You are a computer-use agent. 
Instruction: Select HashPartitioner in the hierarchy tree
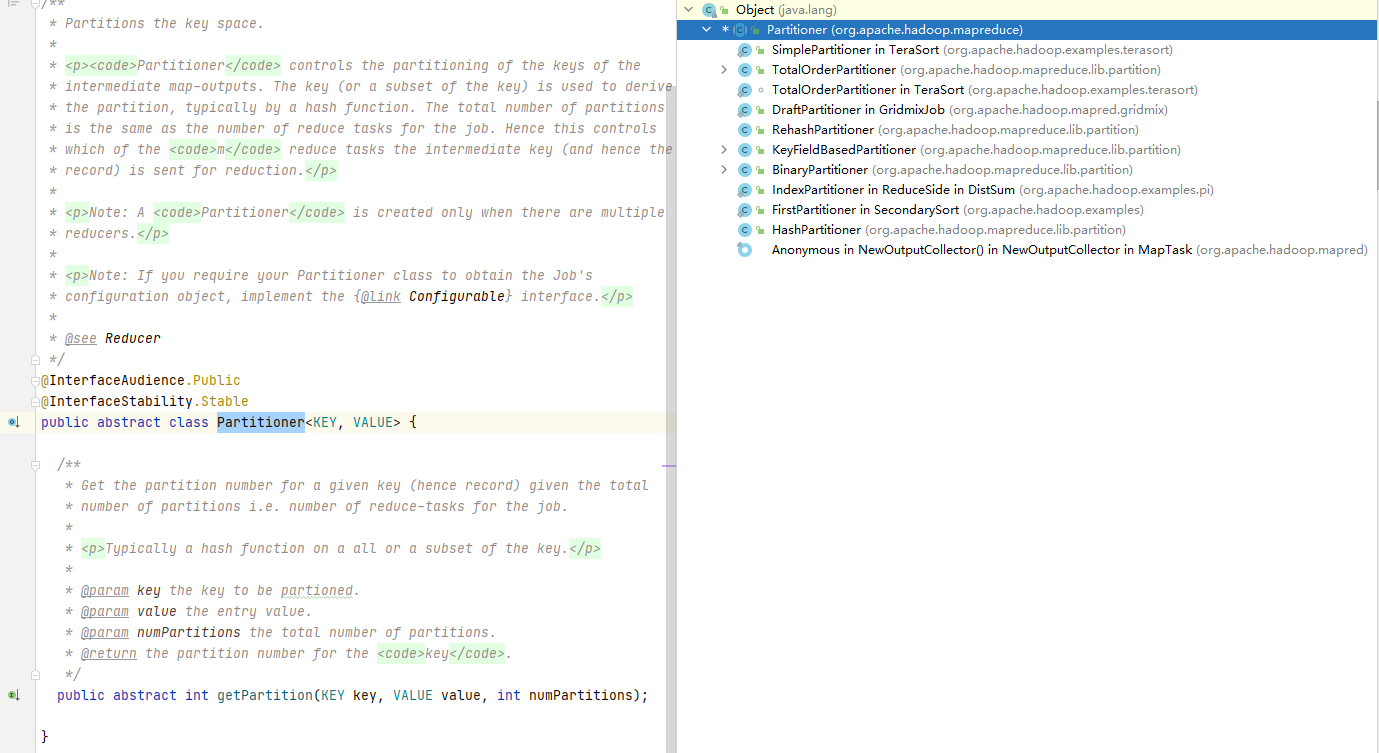point(949,230)
